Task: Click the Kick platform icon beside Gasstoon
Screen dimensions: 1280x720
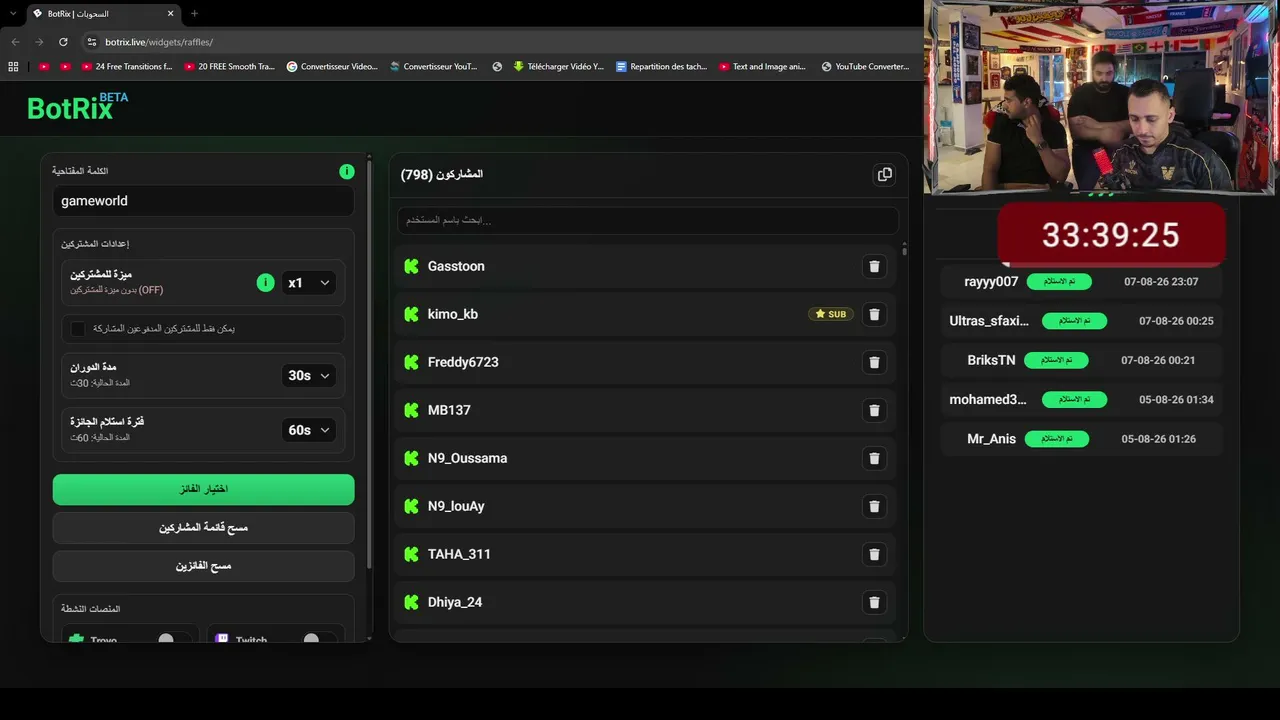Action: tap(411, 266)
